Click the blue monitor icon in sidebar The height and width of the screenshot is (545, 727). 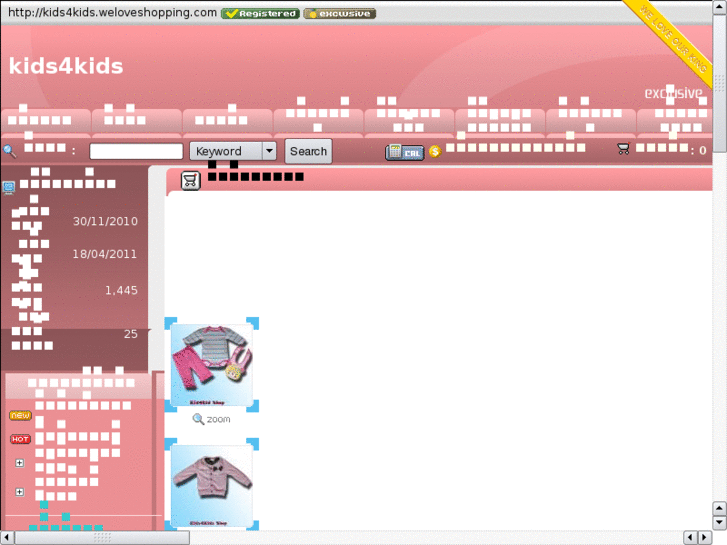click(9, 187)
